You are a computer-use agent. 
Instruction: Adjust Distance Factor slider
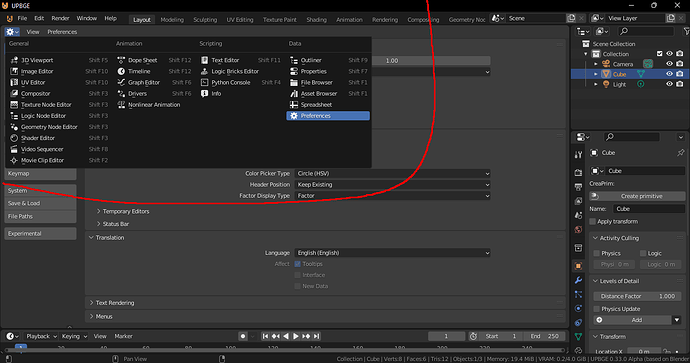coord(637,296)
